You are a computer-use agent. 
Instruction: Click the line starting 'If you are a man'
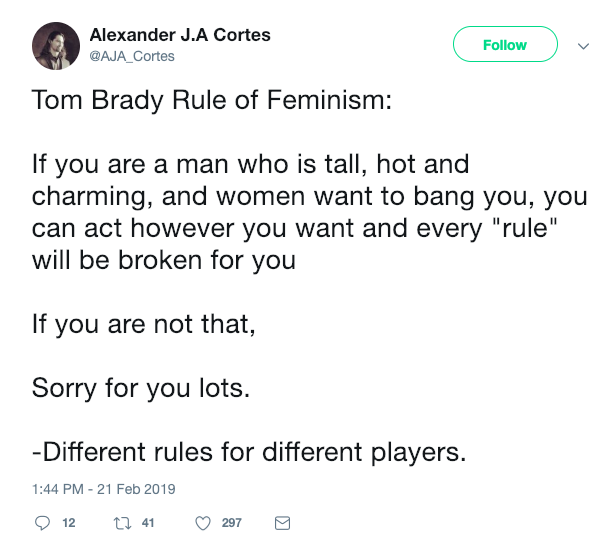point(250,163)
